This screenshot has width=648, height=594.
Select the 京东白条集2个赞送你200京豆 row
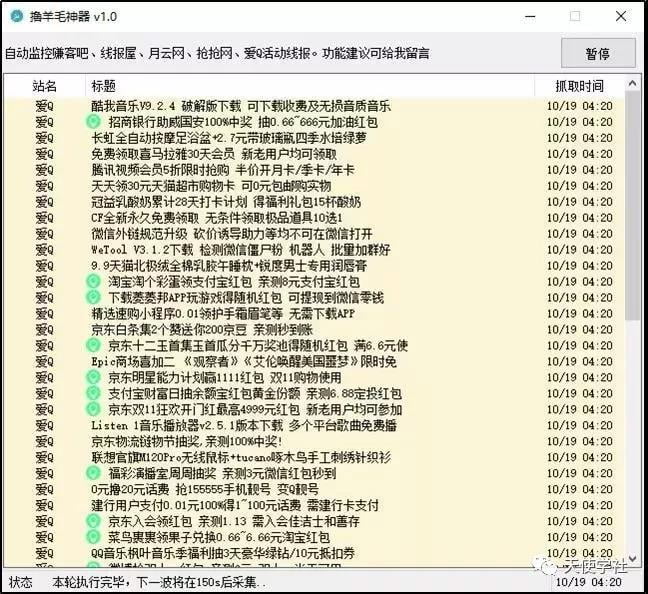pos(314,329)
